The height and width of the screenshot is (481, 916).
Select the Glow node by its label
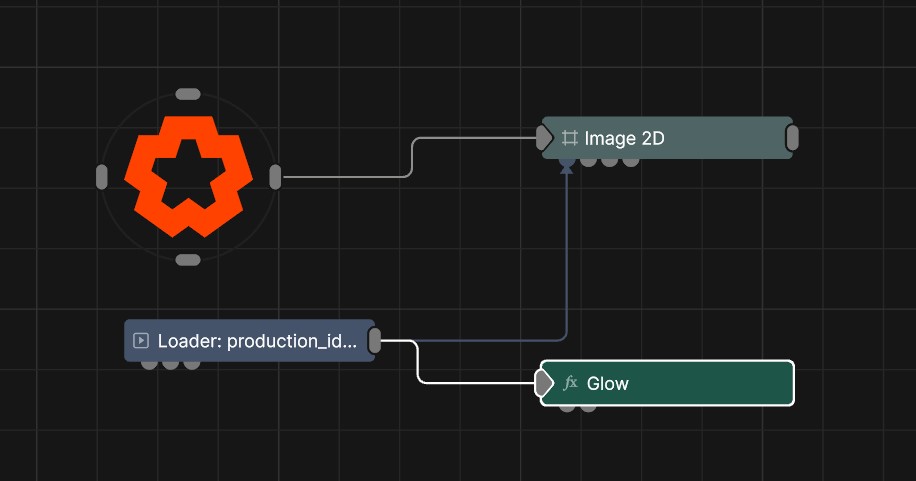coord(608,383)
